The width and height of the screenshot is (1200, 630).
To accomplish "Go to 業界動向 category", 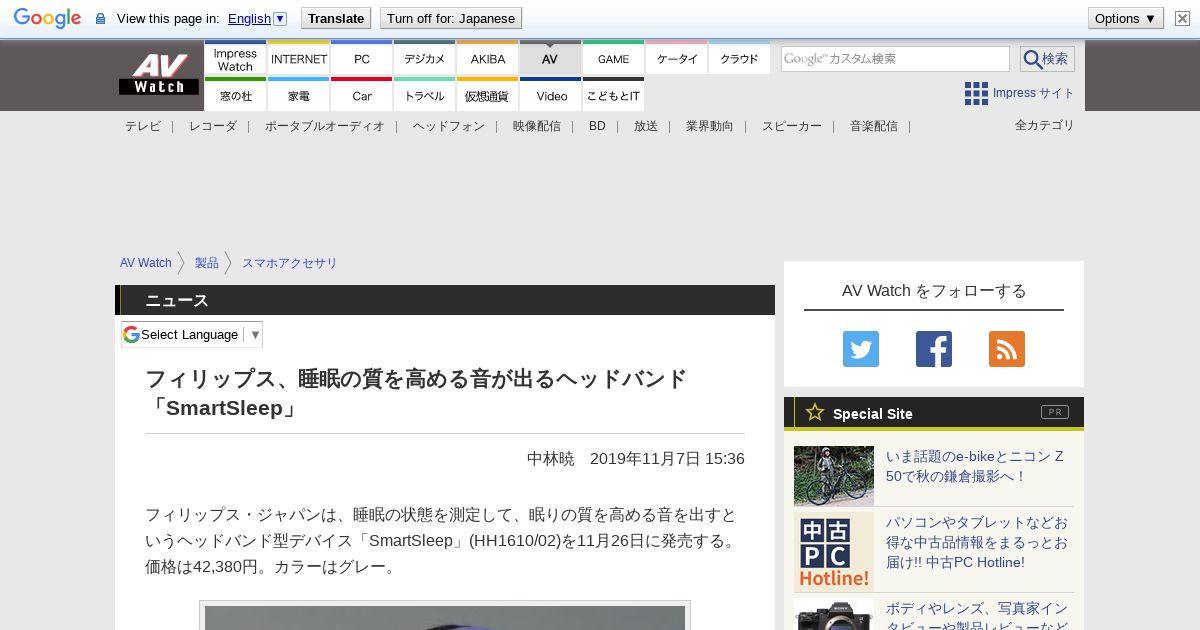I will pos(710,126).
